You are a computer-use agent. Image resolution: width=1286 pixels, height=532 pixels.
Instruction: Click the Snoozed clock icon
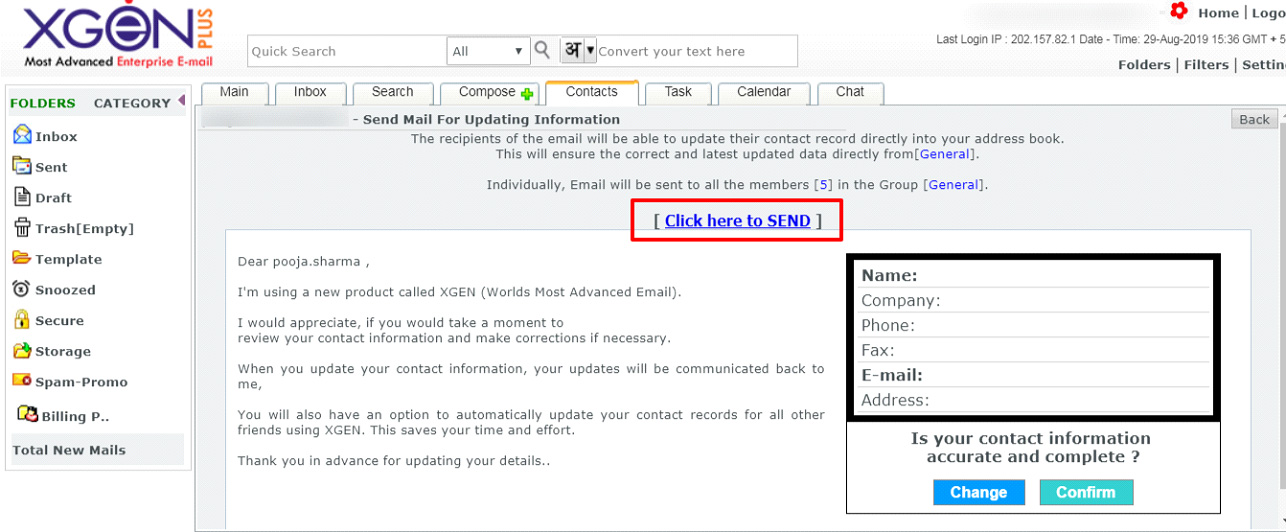(22, 289)
